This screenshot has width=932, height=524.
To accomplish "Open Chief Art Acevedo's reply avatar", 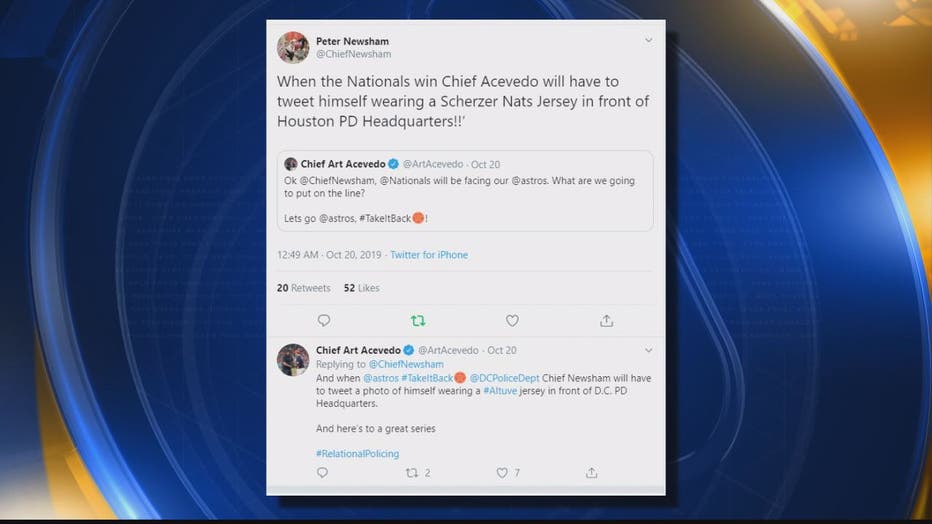I will 293,359.
